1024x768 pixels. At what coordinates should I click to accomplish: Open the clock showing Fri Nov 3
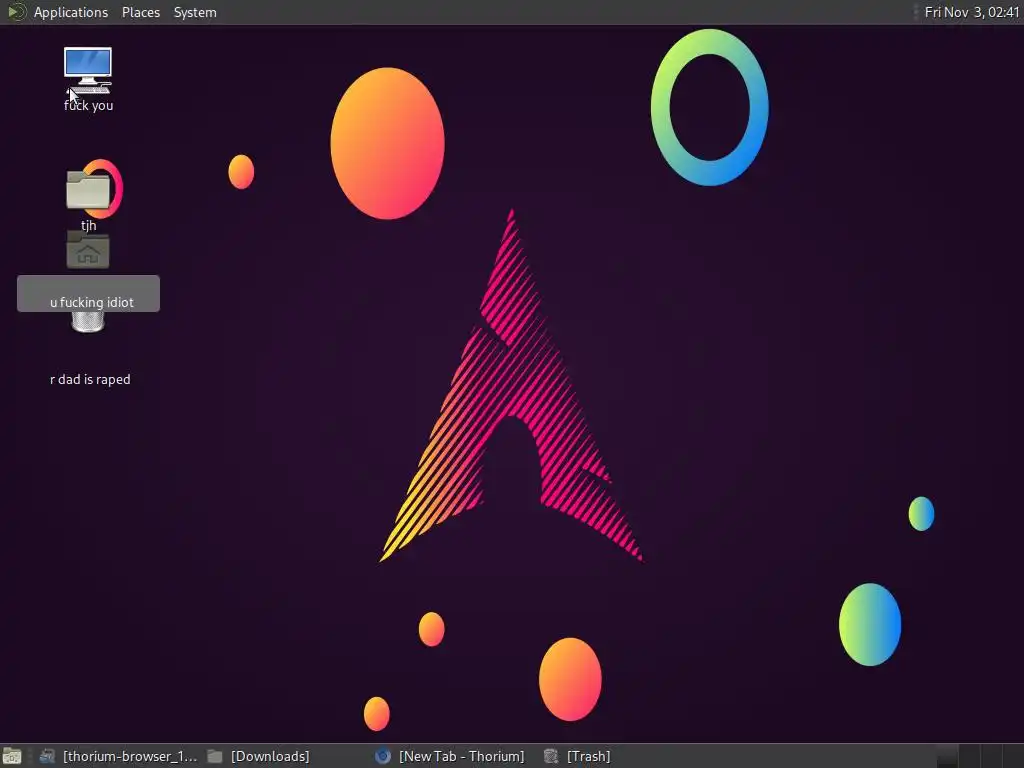click(x=971, y=12)
